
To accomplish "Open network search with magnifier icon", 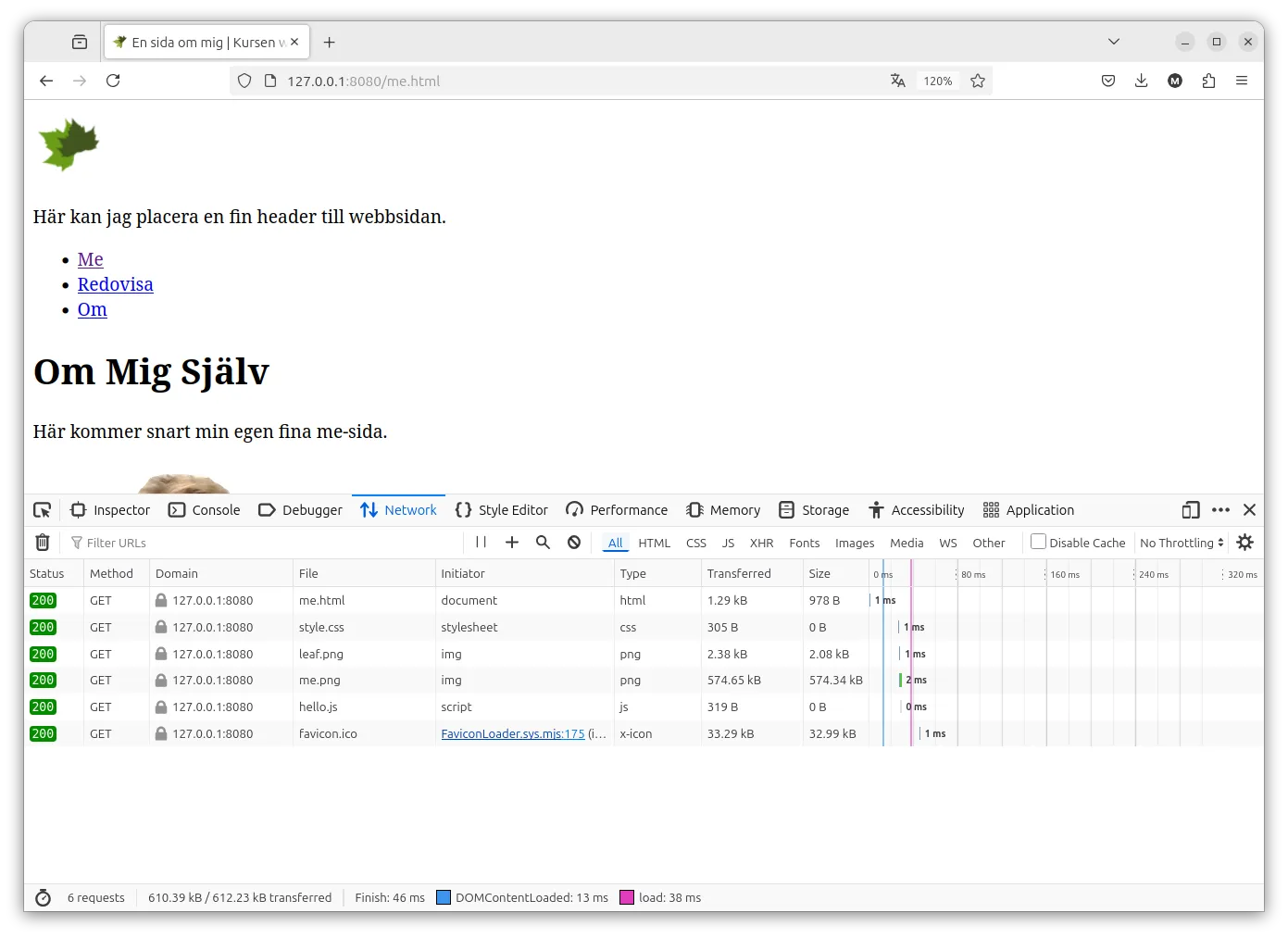I will [x=543, y=543].
